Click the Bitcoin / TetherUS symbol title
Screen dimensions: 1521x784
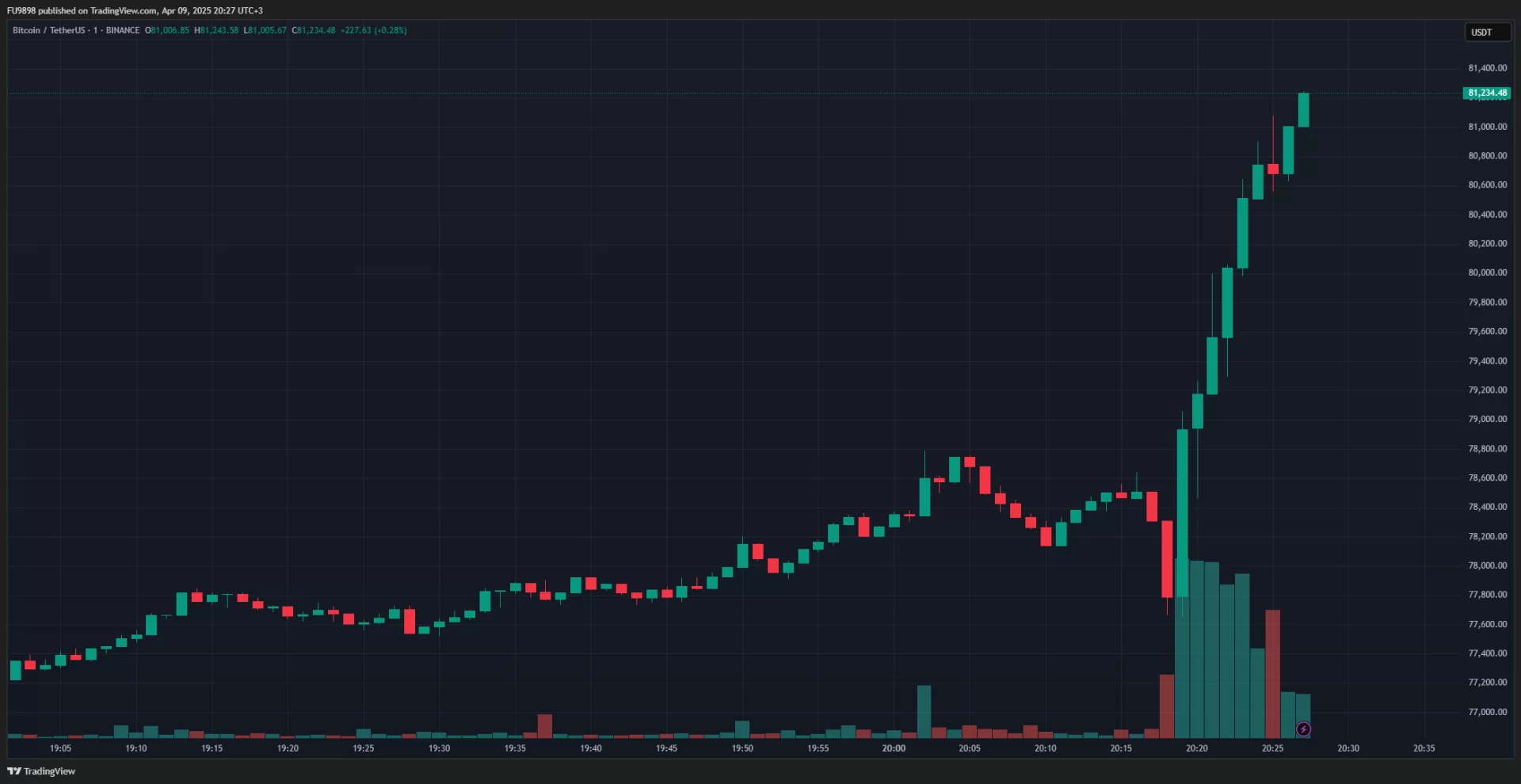[48, 30]
